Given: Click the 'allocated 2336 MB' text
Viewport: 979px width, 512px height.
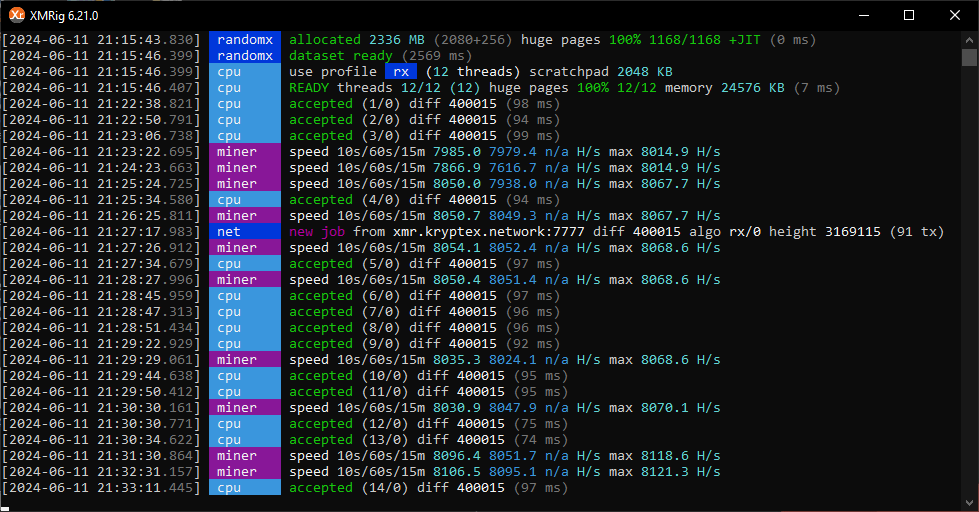Looking at the screenshot, I should pyautogui.click(x=357, y=40).
